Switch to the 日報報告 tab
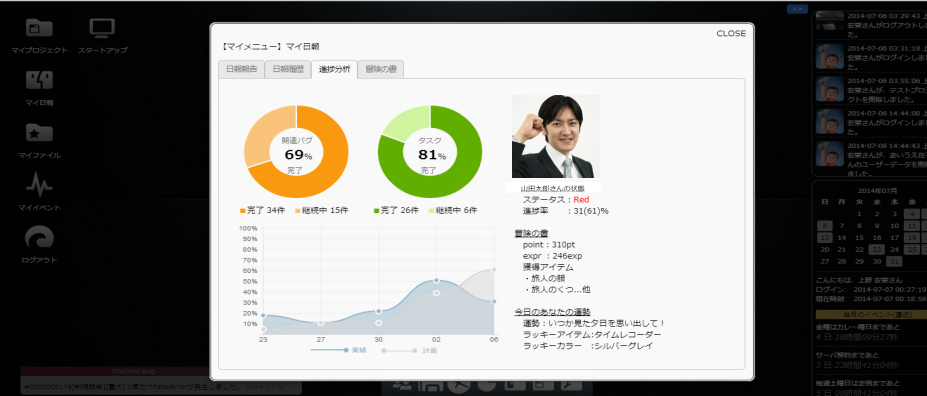 point(241,69)
